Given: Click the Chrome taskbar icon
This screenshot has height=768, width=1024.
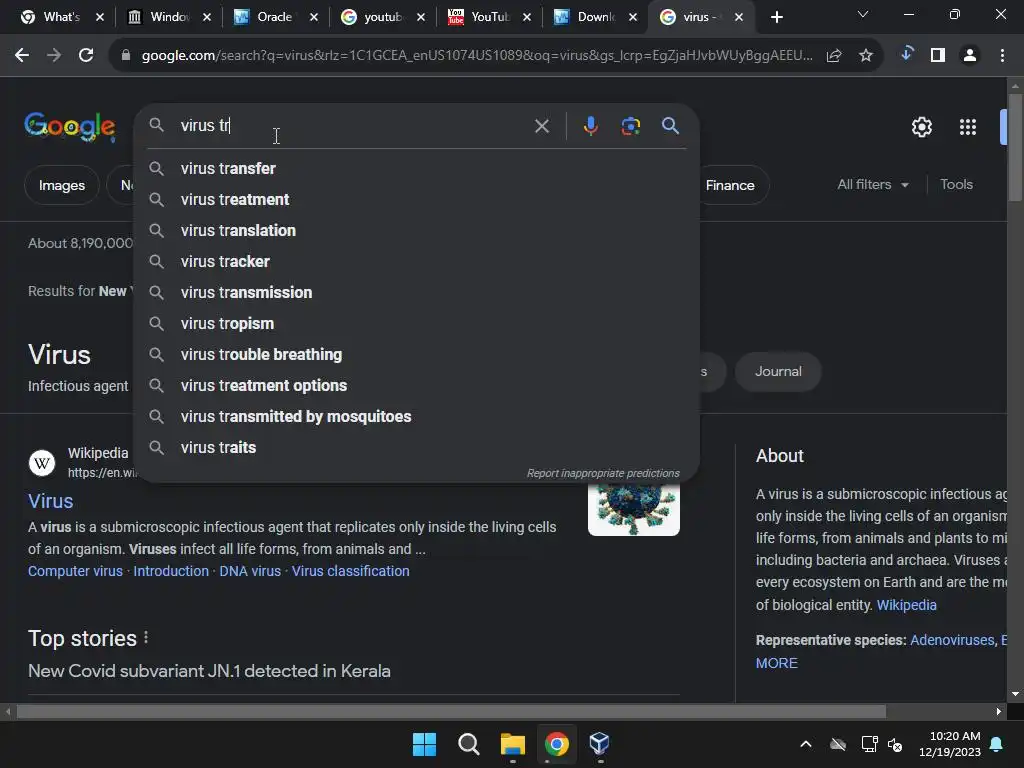Looking at the screenshot, I should coord(556,744).
